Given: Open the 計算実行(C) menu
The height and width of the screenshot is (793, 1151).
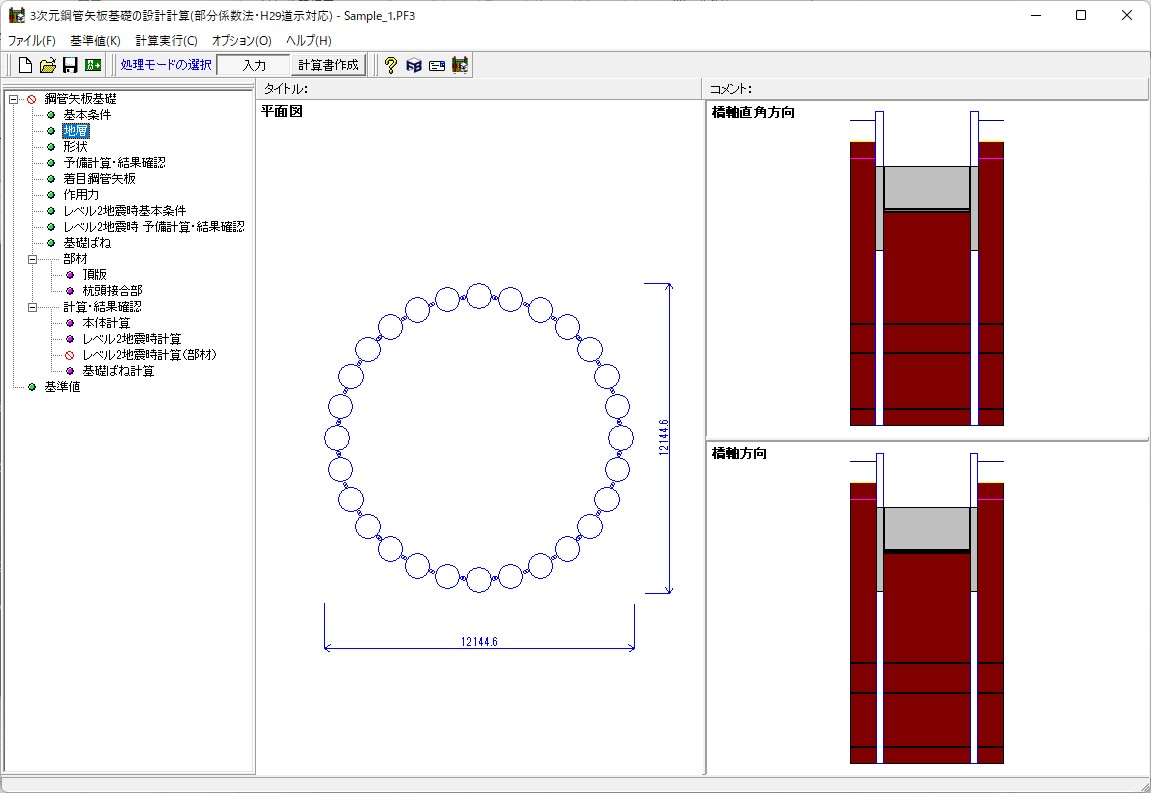Looking at the screenshot, I should (x=166, y=41).
